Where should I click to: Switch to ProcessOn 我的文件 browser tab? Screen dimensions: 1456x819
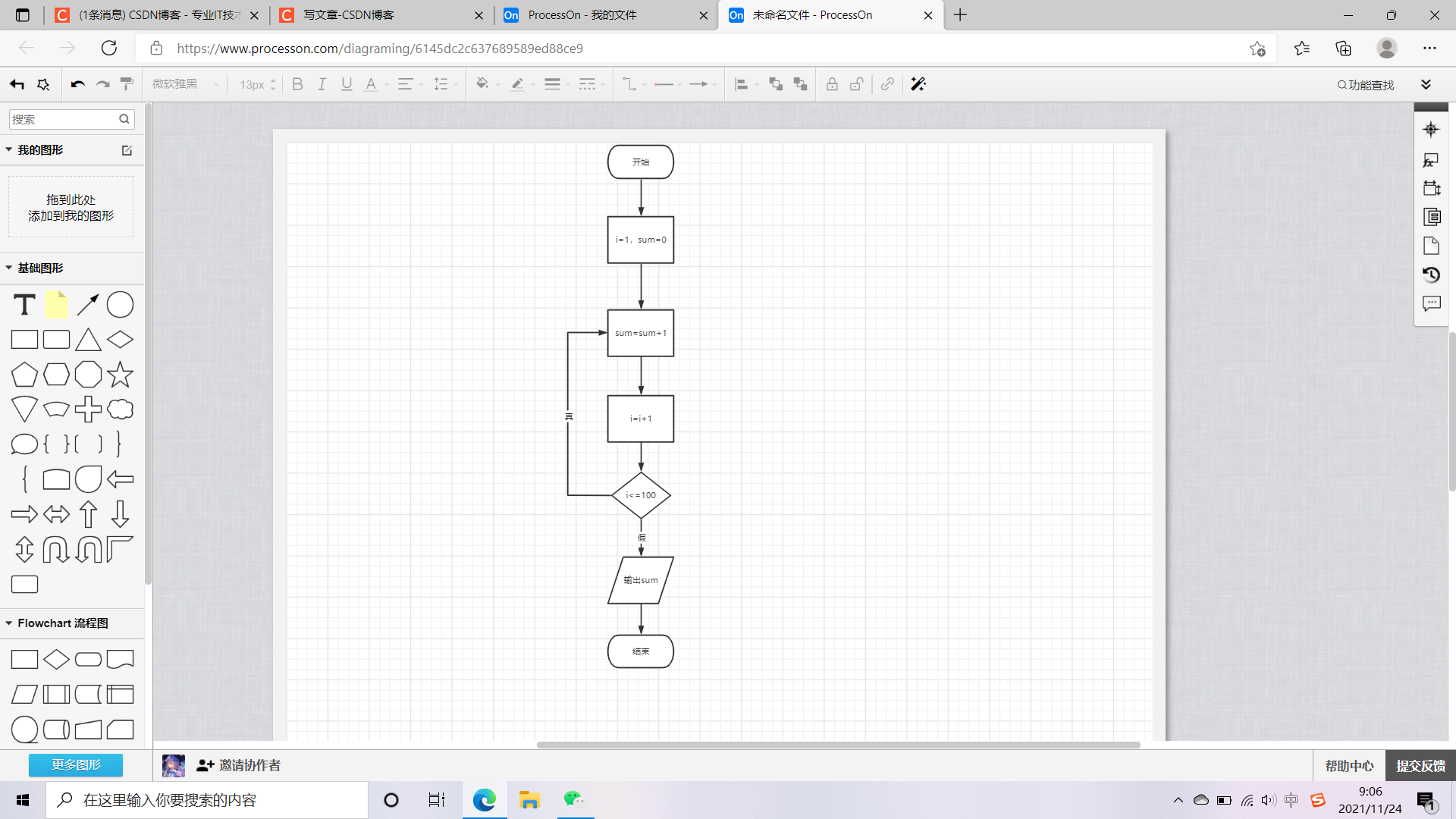click(x=582, y=15)
